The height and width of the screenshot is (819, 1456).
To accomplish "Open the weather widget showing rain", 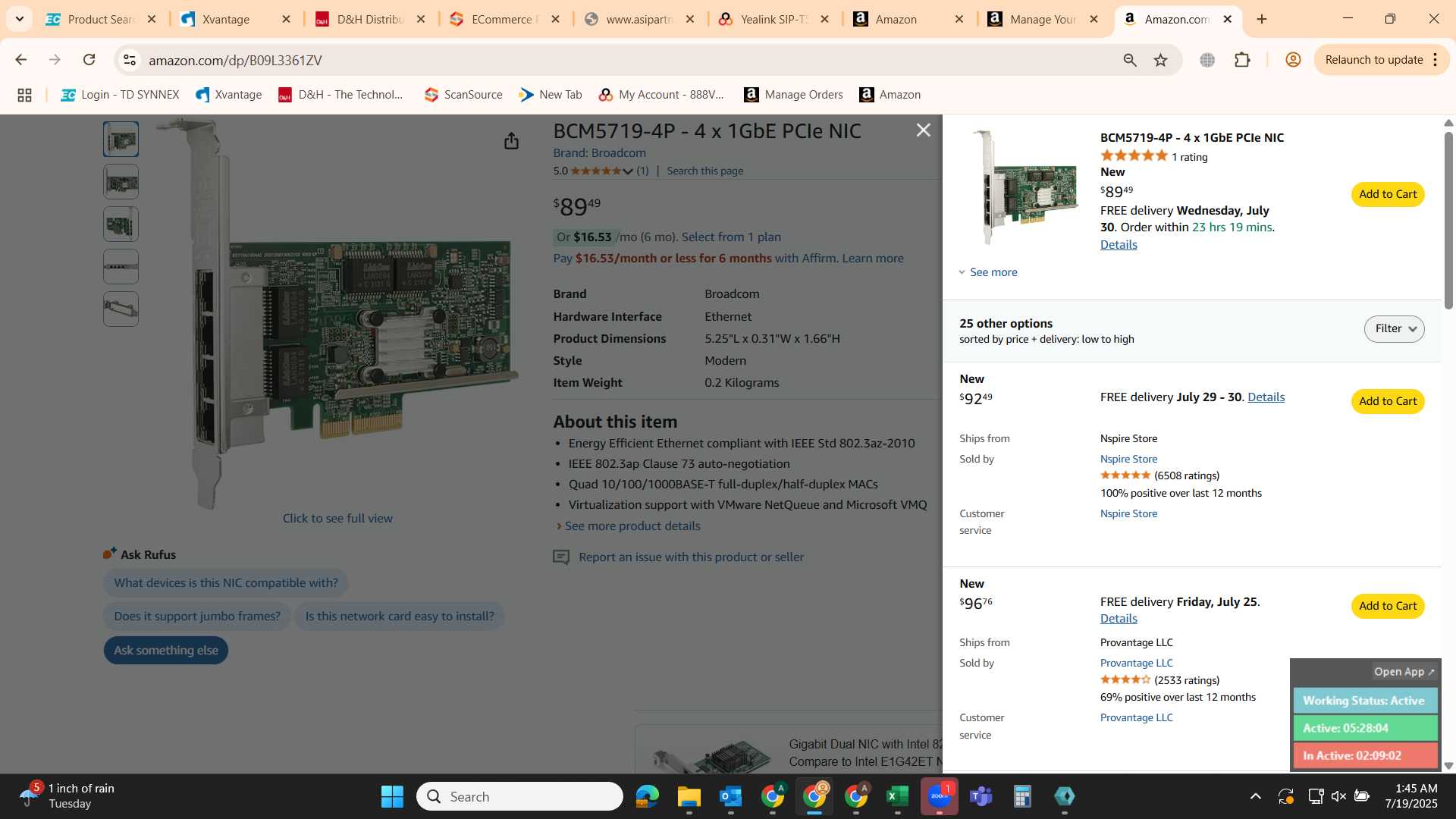I will point(67,796).
